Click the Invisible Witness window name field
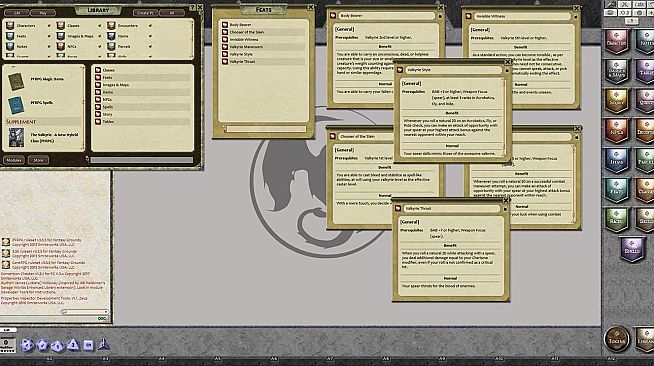 (522, 16)
